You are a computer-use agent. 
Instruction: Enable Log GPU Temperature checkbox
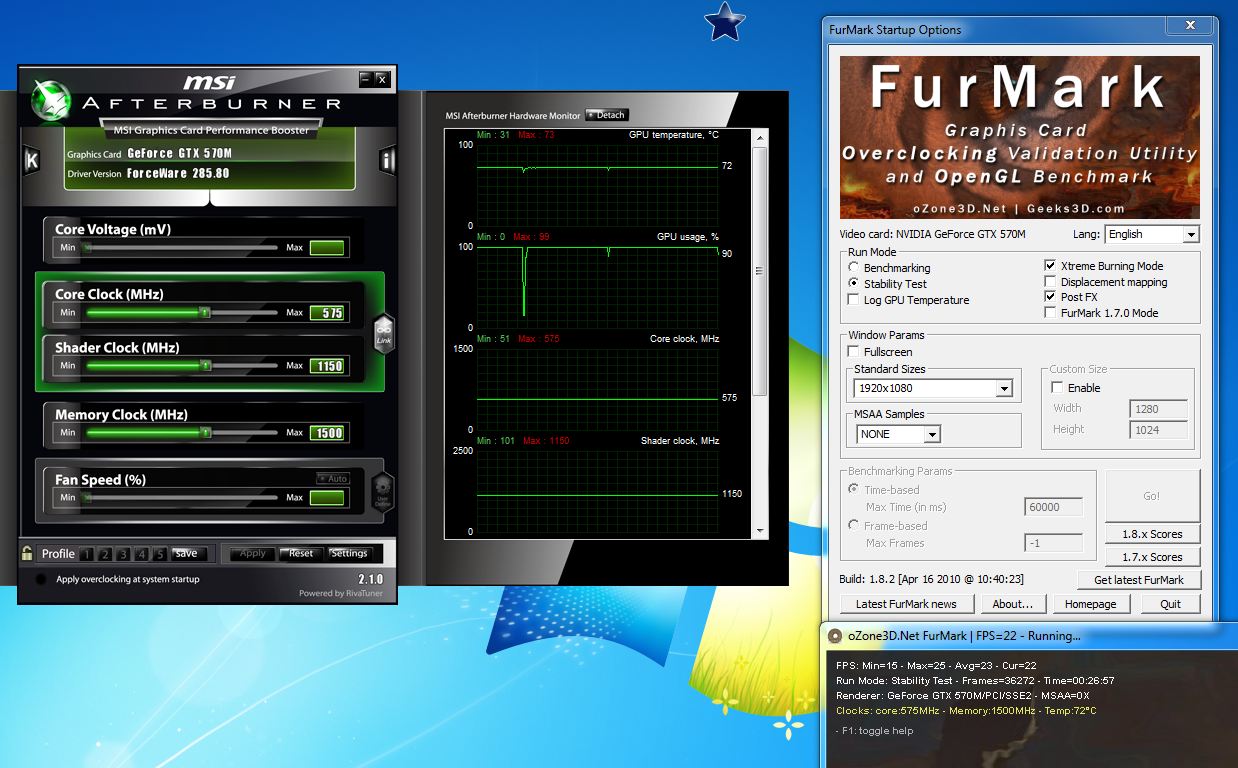tap(853, 300)
